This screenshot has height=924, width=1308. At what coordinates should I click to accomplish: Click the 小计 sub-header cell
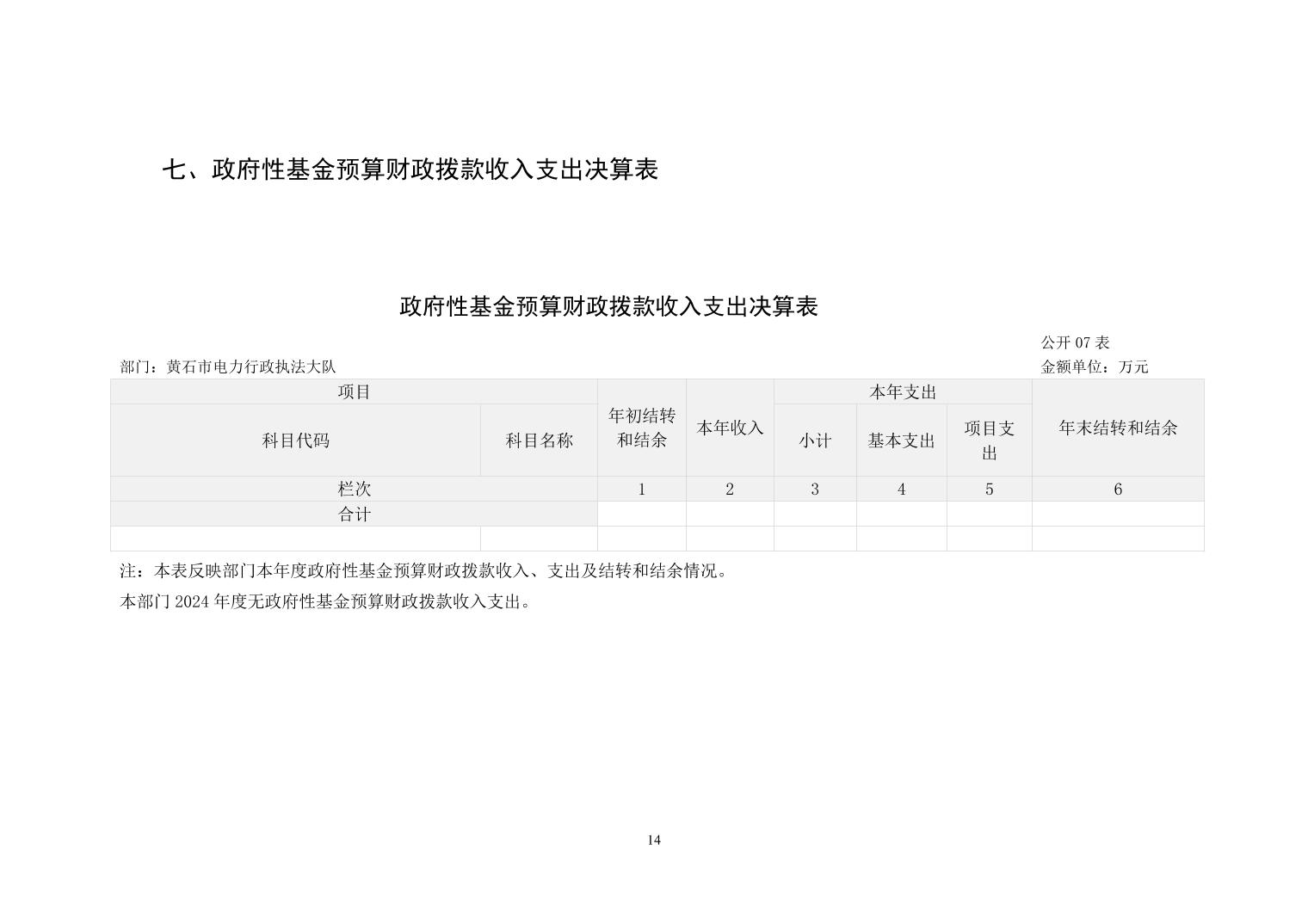pos(815,440)
